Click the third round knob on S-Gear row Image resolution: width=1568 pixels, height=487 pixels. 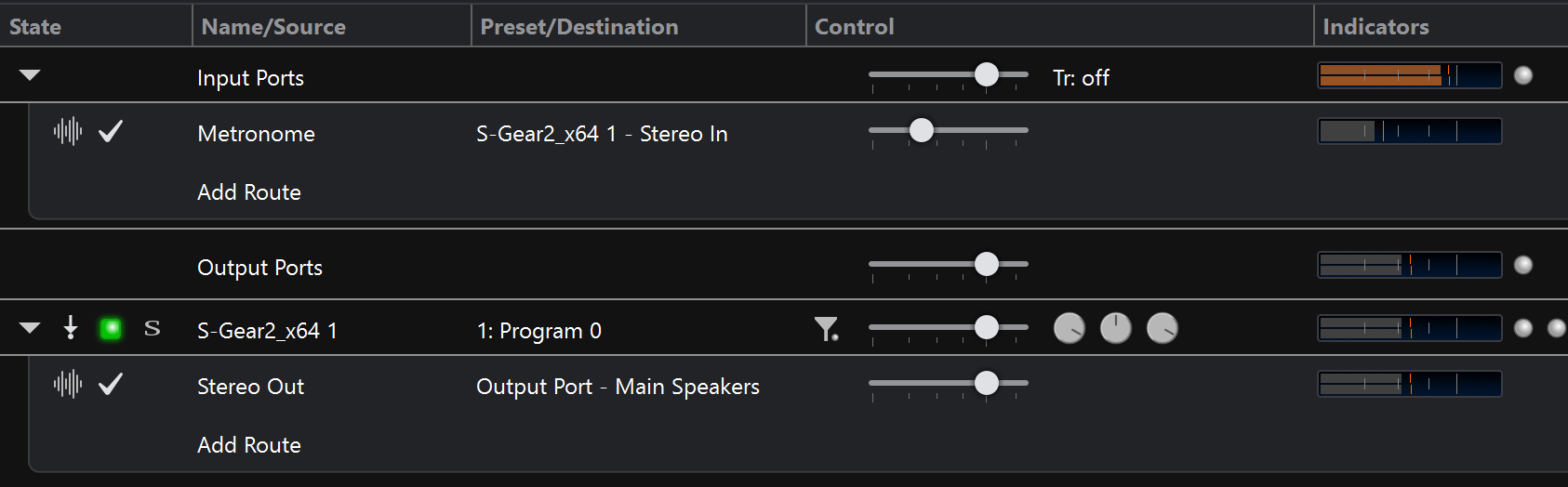coord(1163,328)
